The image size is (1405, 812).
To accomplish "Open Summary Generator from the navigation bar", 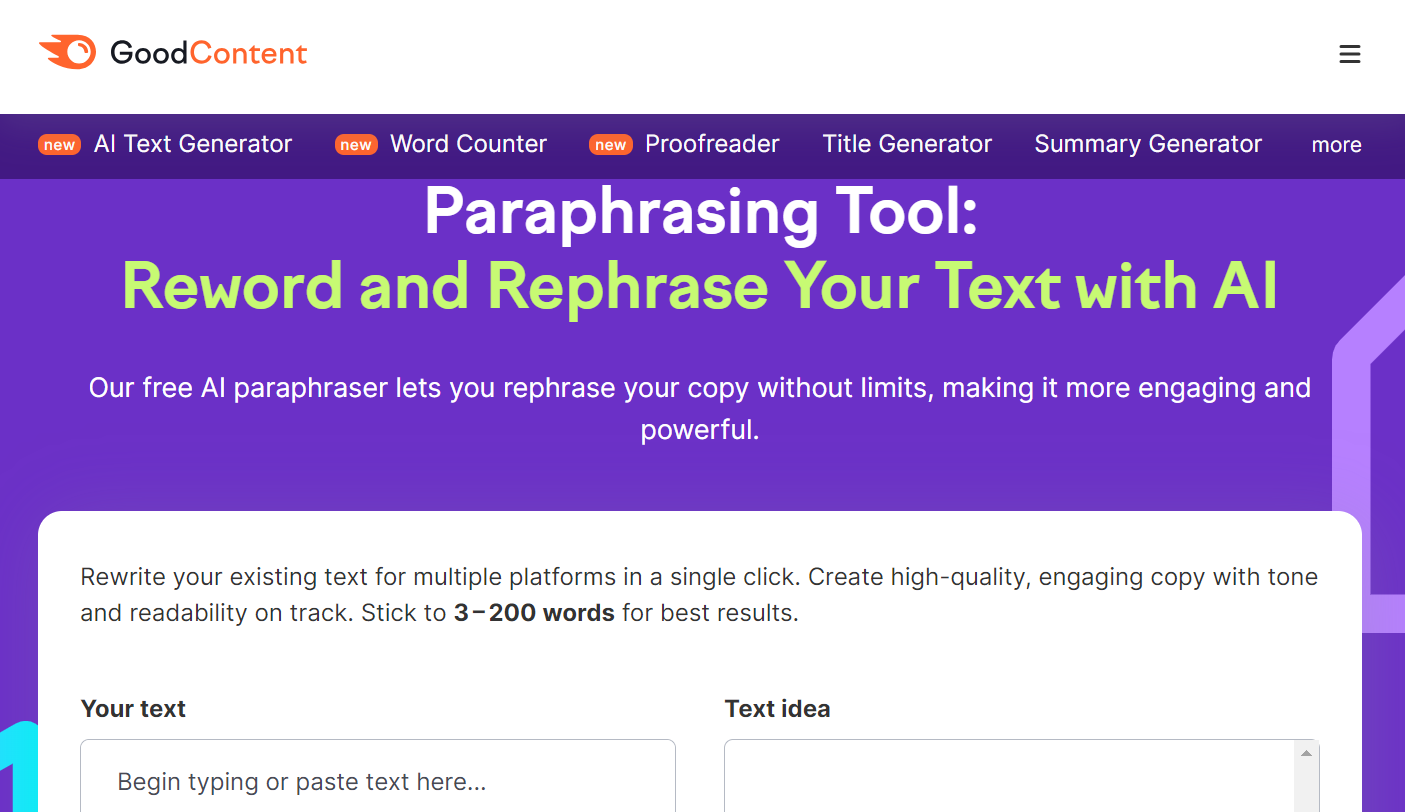I will coord(1148,144).
